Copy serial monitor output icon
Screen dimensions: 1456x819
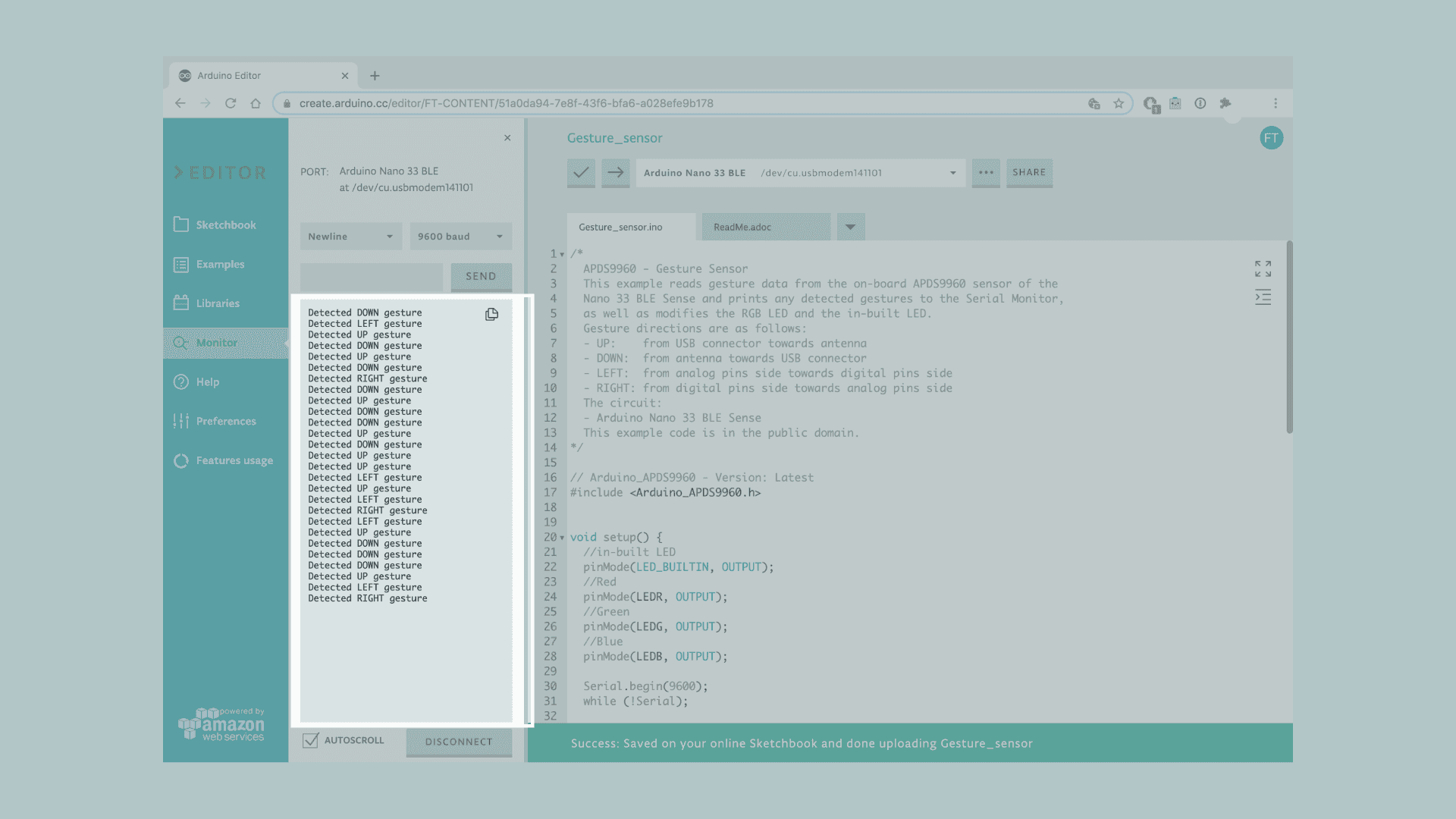click(x=491, y=314)
